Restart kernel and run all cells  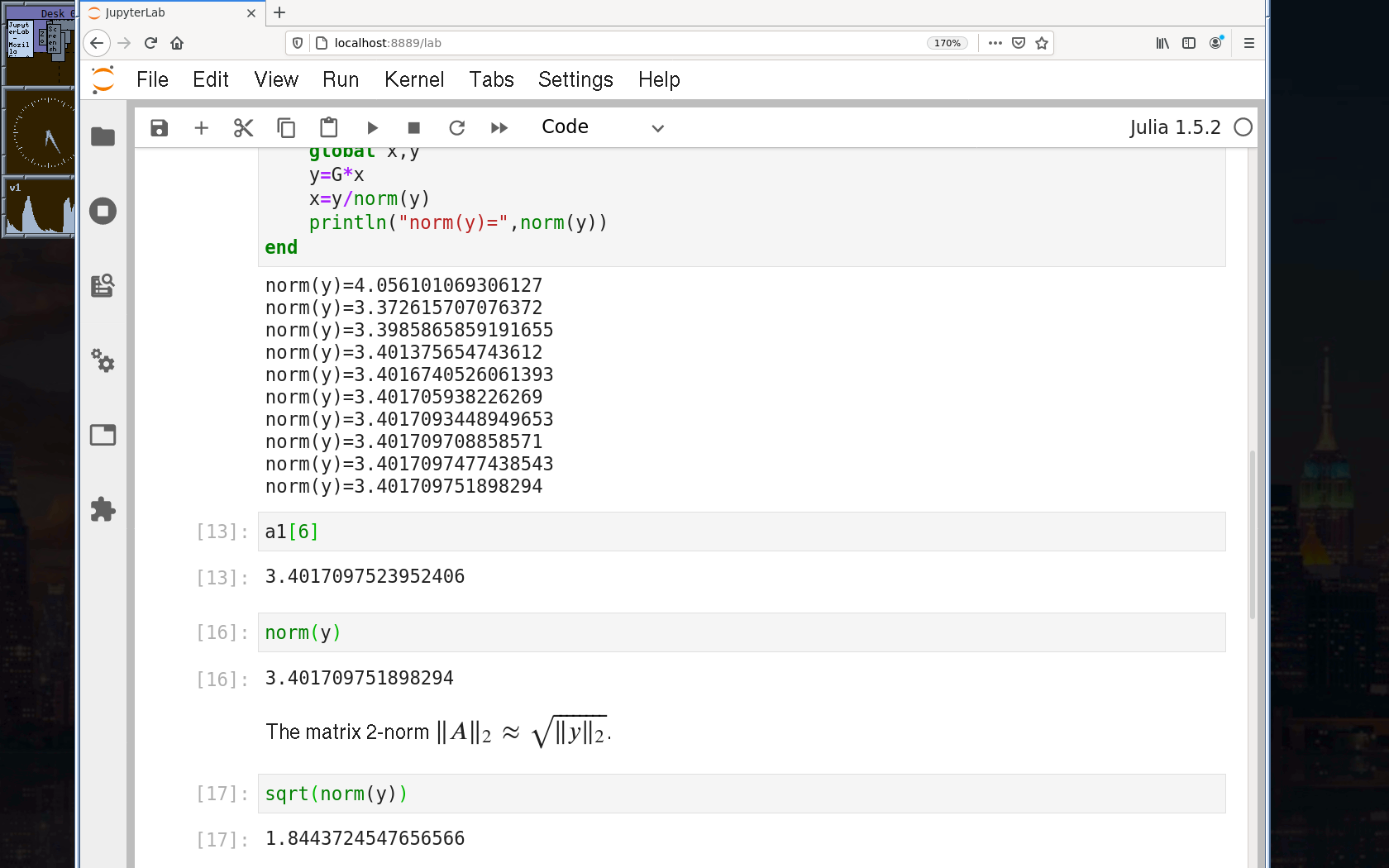coord(499,127)
